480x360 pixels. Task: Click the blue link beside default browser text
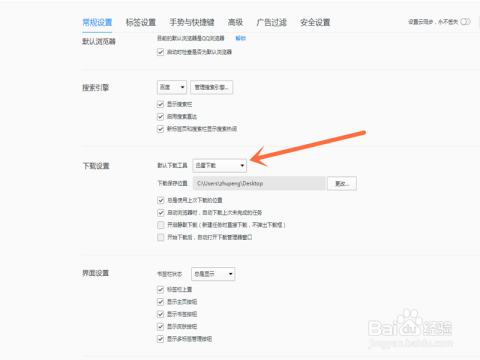coord(240,38)
